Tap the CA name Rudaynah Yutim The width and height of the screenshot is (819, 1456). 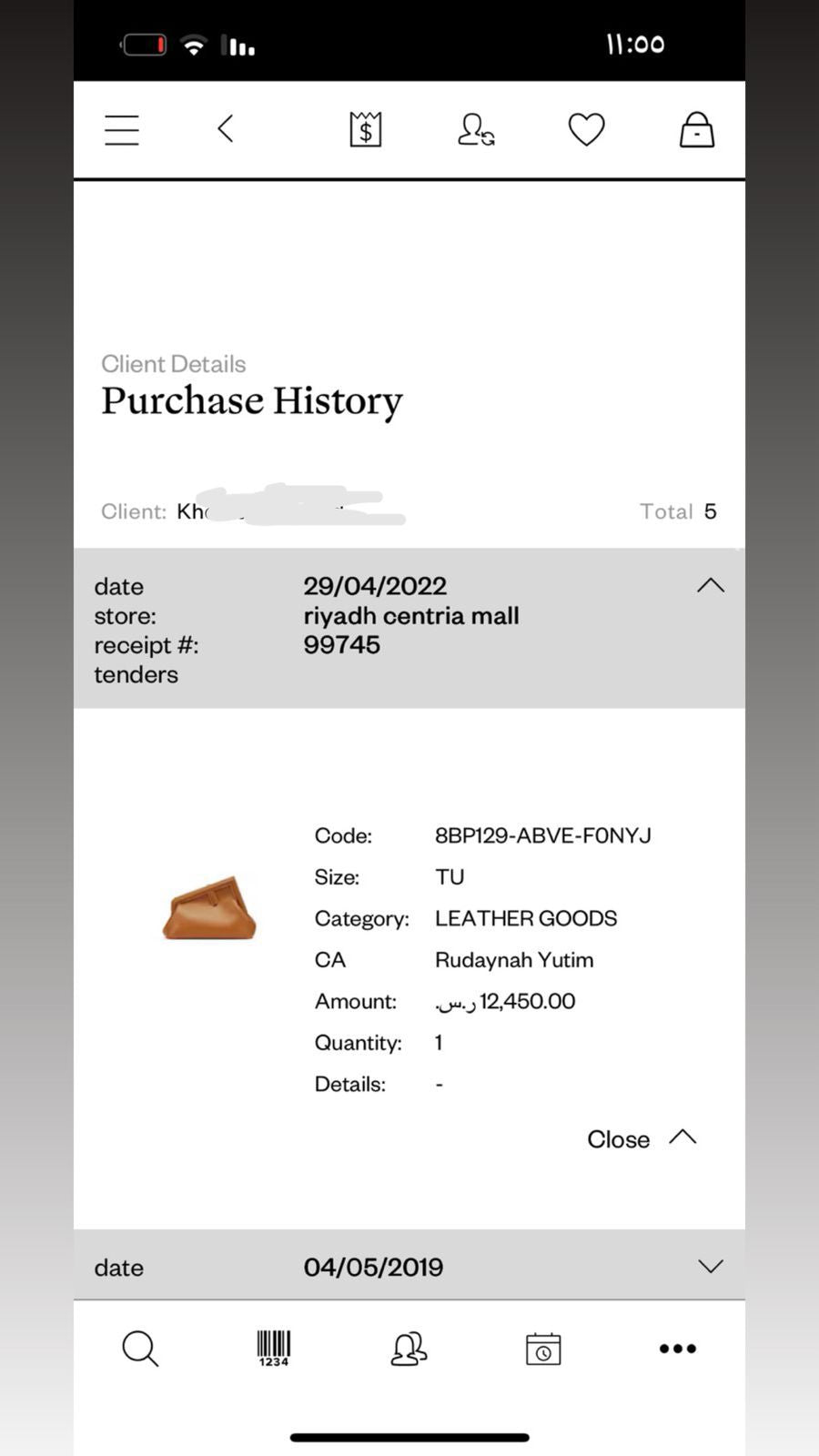pos(514,960)
